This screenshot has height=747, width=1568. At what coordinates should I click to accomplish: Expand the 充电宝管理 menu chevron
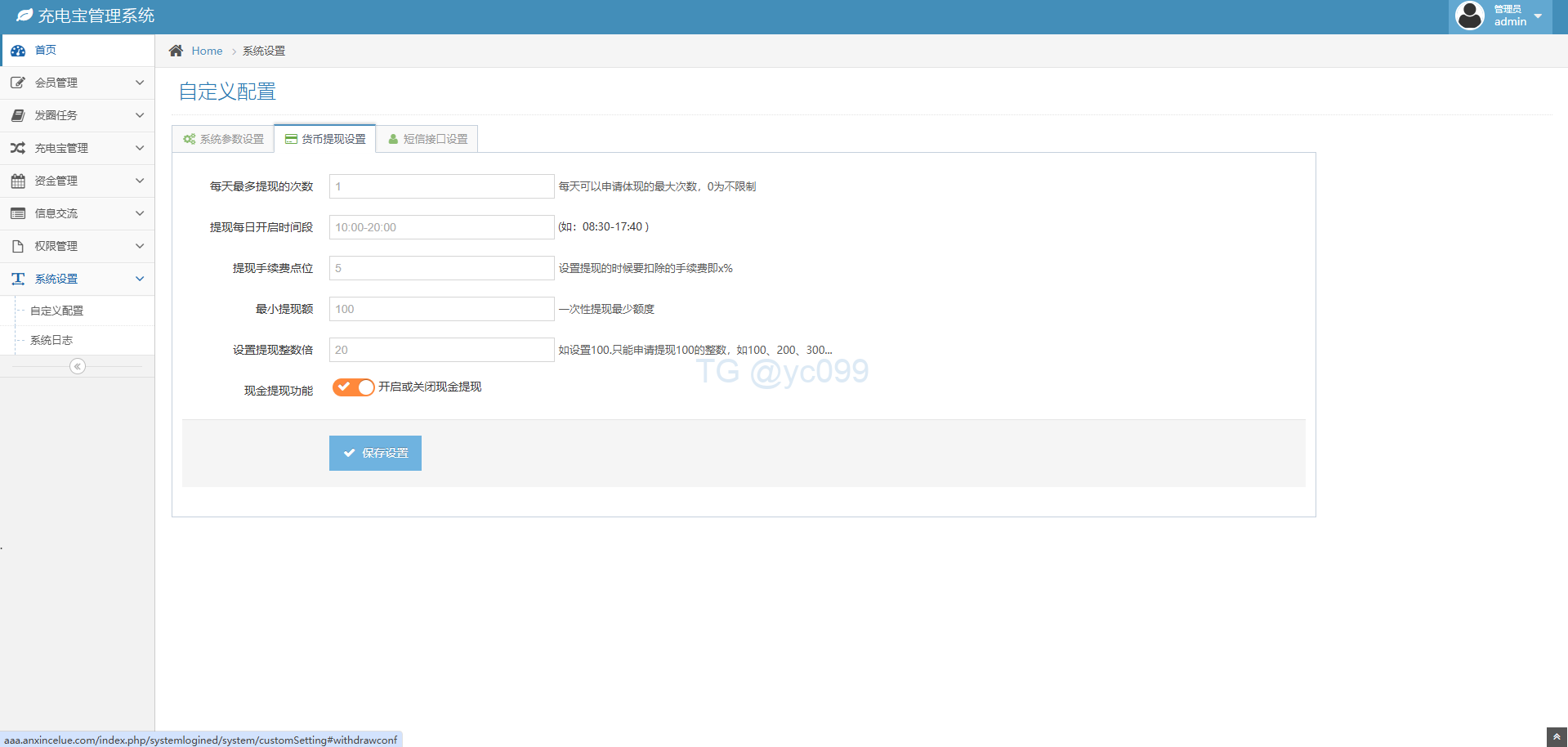[x=140, y=148]
